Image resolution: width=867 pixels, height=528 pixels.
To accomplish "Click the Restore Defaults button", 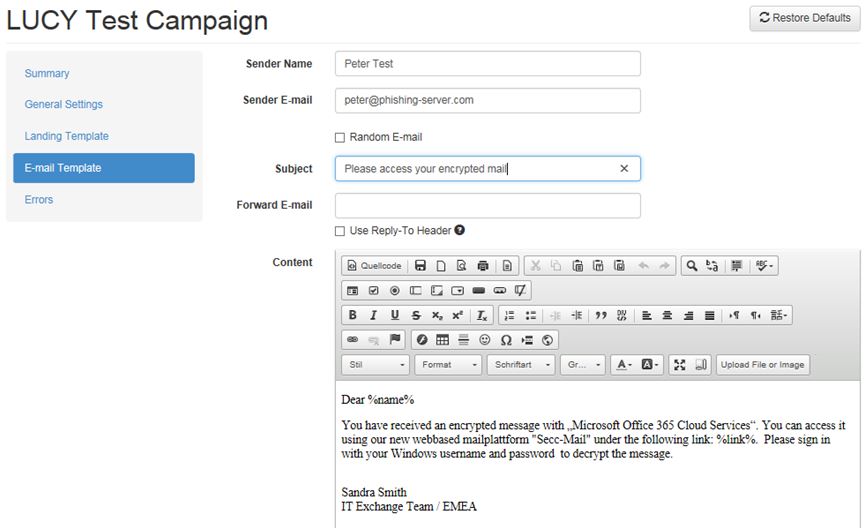I will 804,18.
